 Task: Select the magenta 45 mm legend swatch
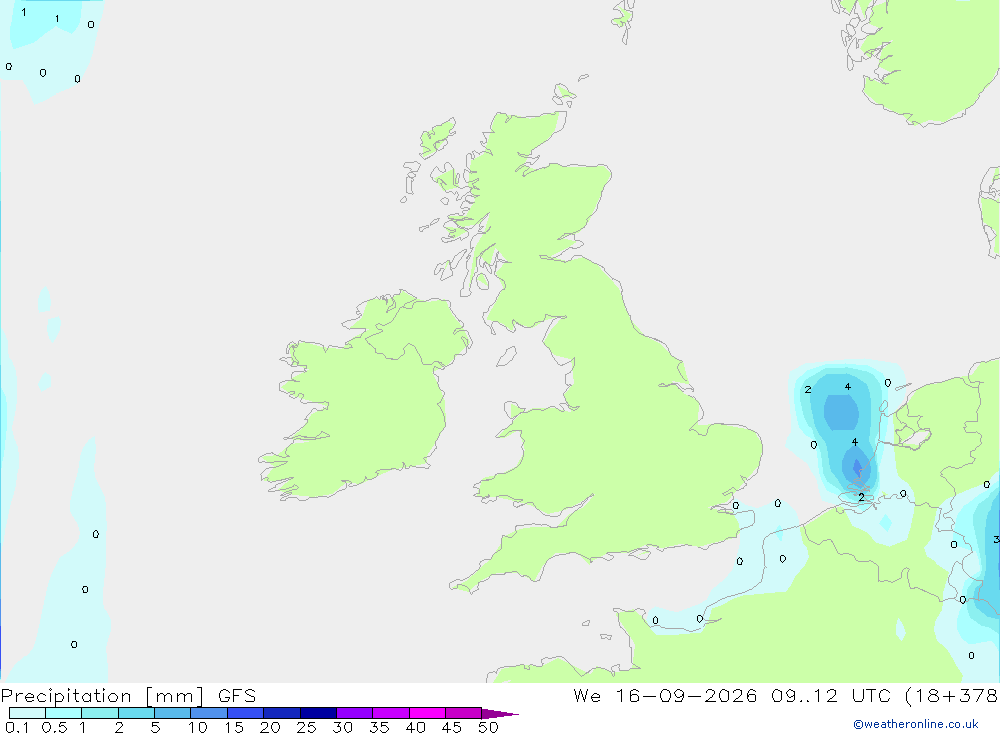click(x=463, y=713)
